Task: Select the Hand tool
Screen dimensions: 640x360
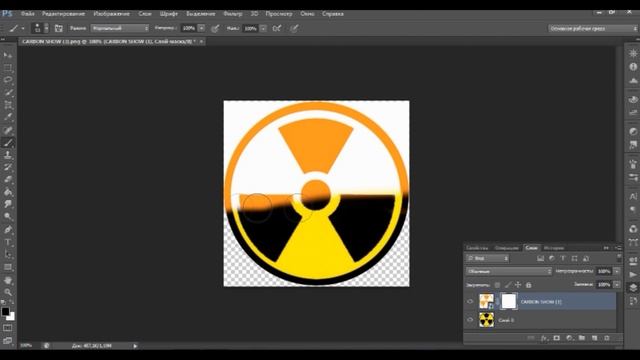Action: [x=8, y=280]
